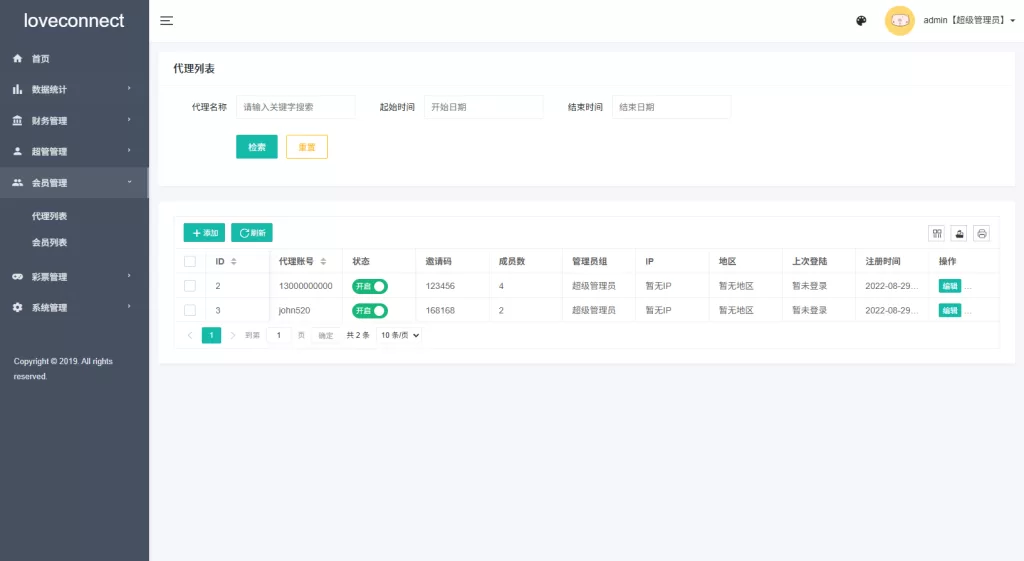Toggle 开启 status switch for 13000000000
The width and height of the screenshot is (1024, 561).
370,286
